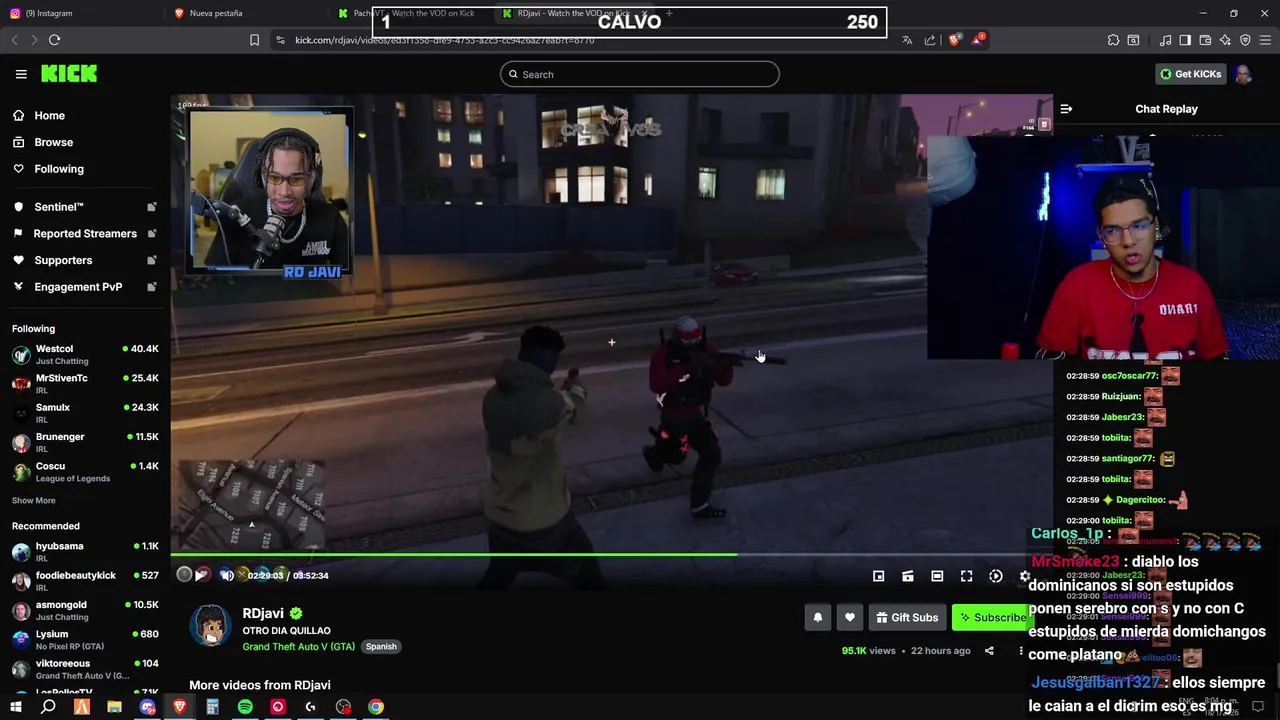Open File Explorer from taskbar

pyautogui.click(x=115, y=707)
